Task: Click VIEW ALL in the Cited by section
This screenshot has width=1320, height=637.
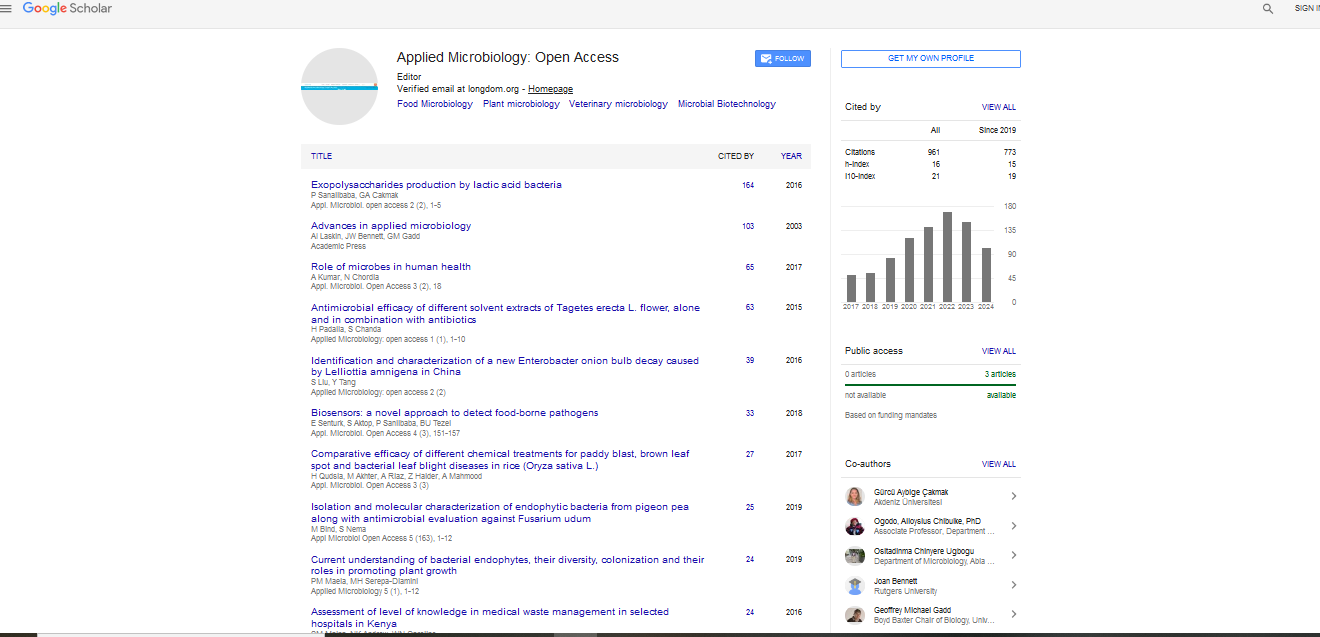Action: [998, 107]
